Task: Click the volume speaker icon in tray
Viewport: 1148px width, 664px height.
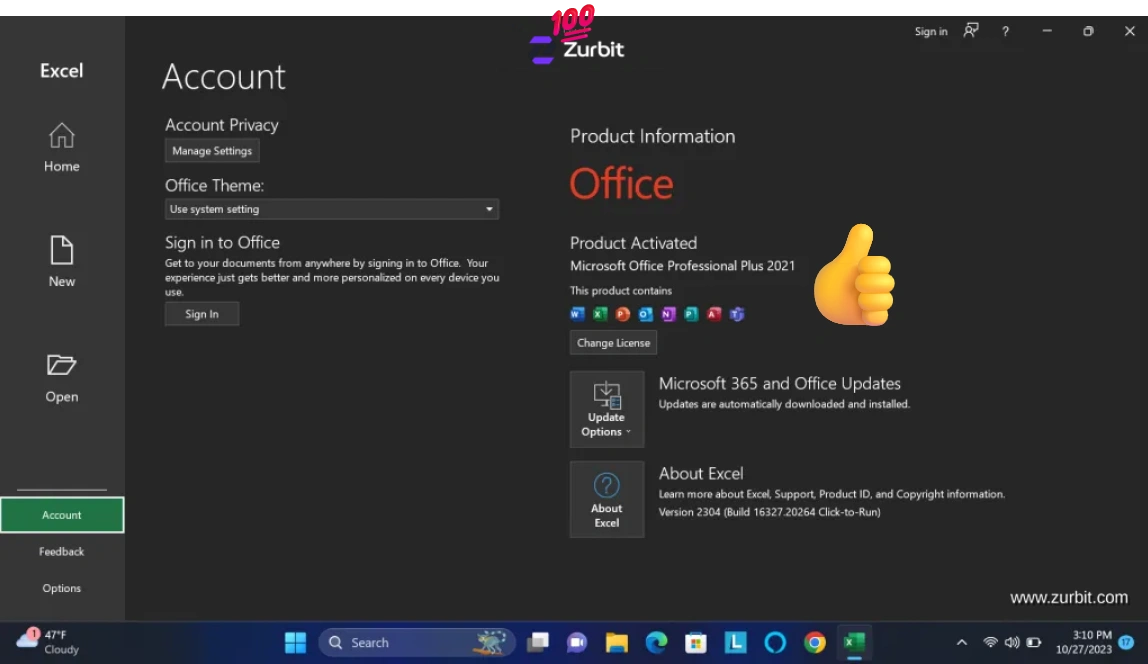Action: pyautogui.click(x=1012, y=643)
